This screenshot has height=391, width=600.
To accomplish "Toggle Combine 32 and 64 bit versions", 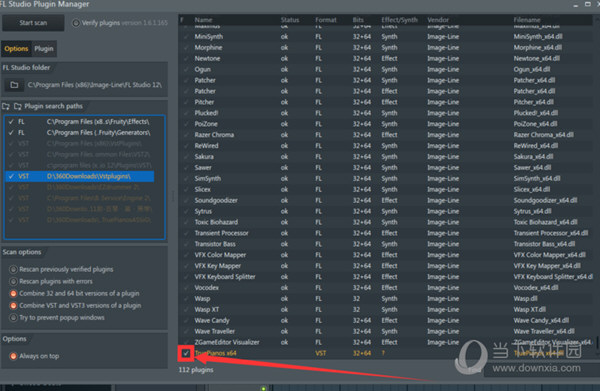I will click(x=13, y=293).
